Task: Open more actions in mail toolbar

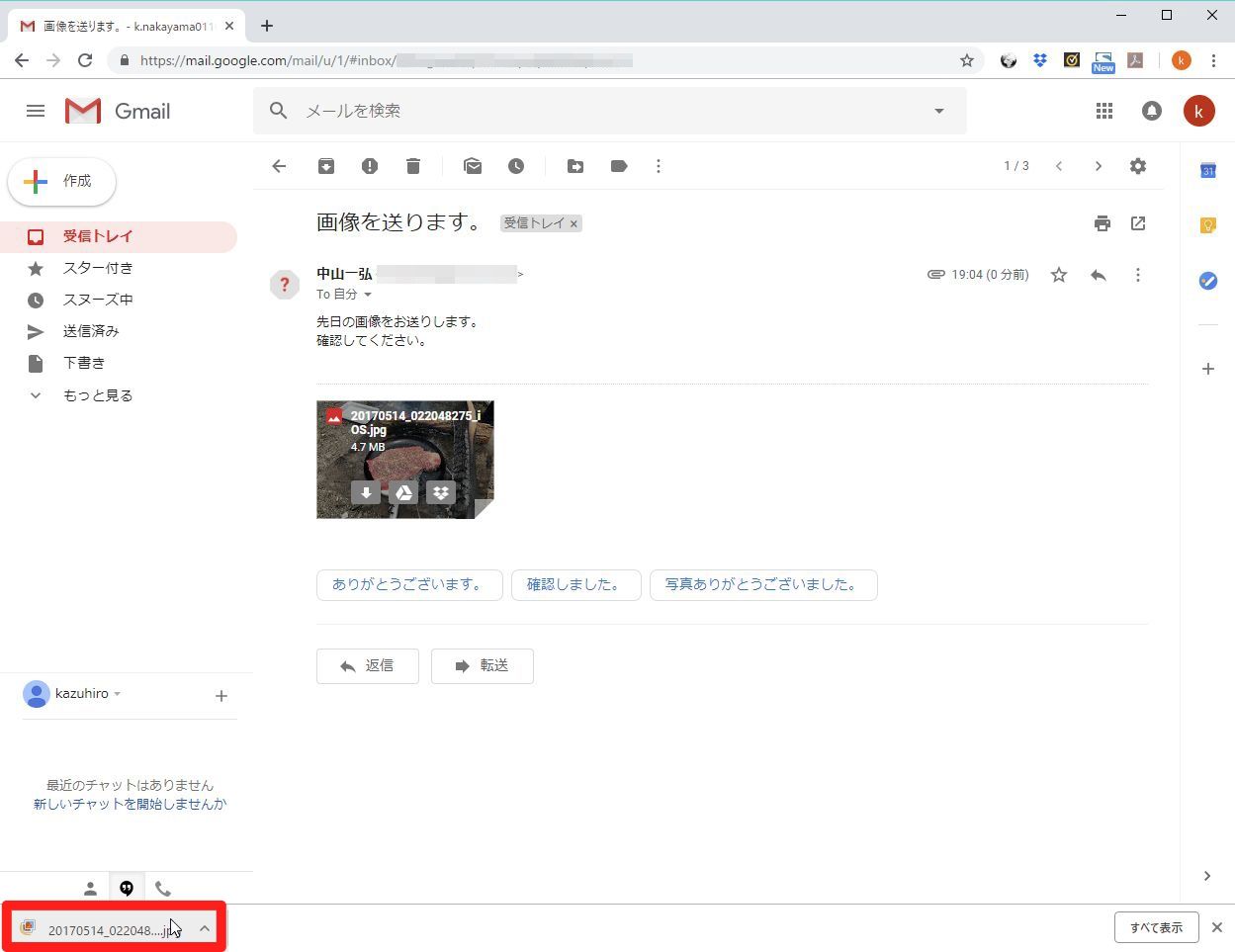Action: click(659, 166)
